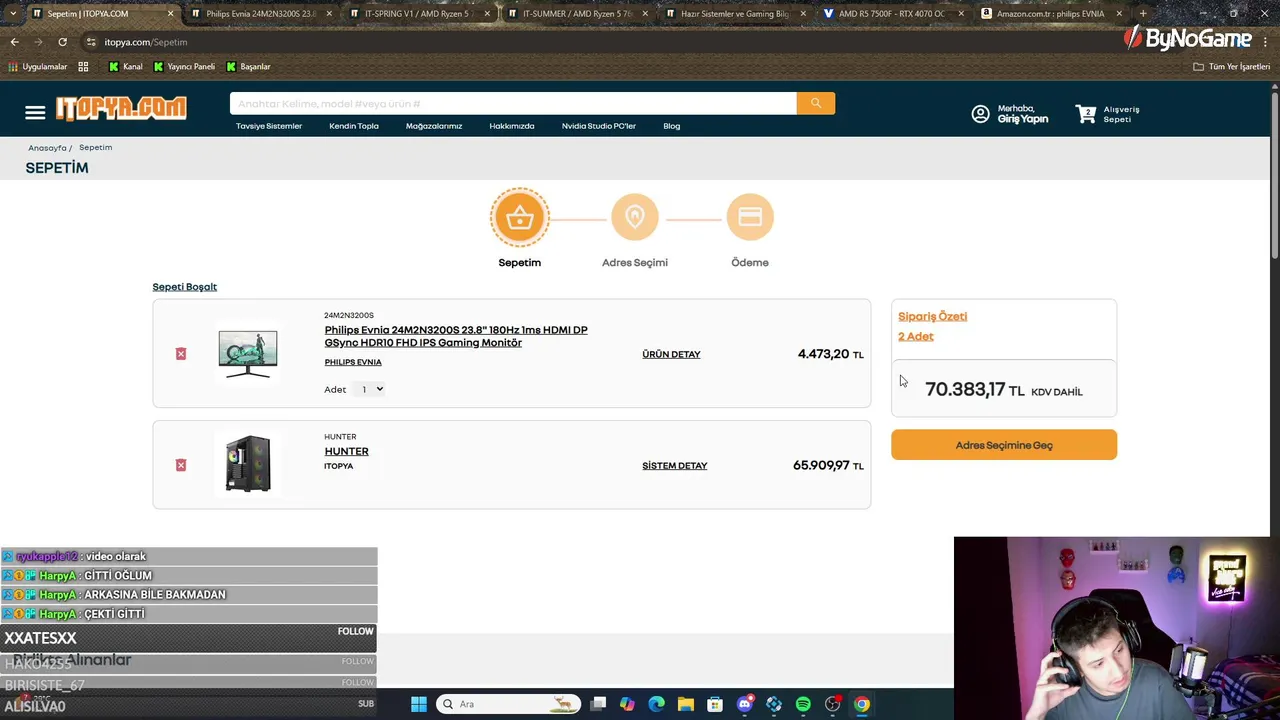
Task: Open Microsoft Edge from the taskbar
Action: pos(656,704)
